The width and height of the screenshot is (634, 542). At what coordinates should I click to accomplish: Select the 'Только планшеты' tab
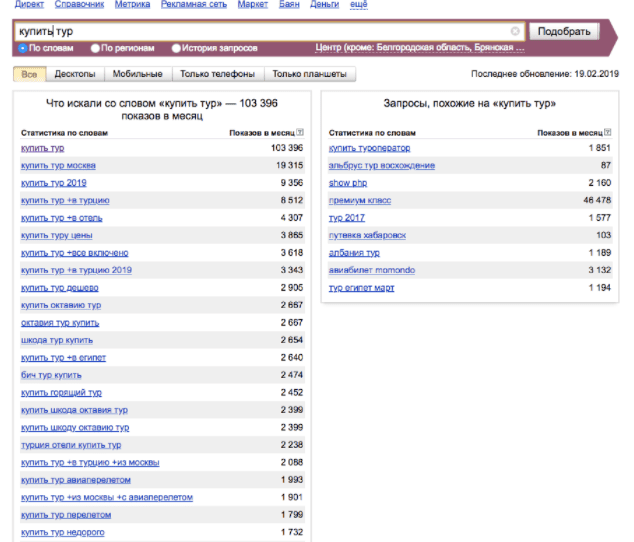tap(309, 74)
